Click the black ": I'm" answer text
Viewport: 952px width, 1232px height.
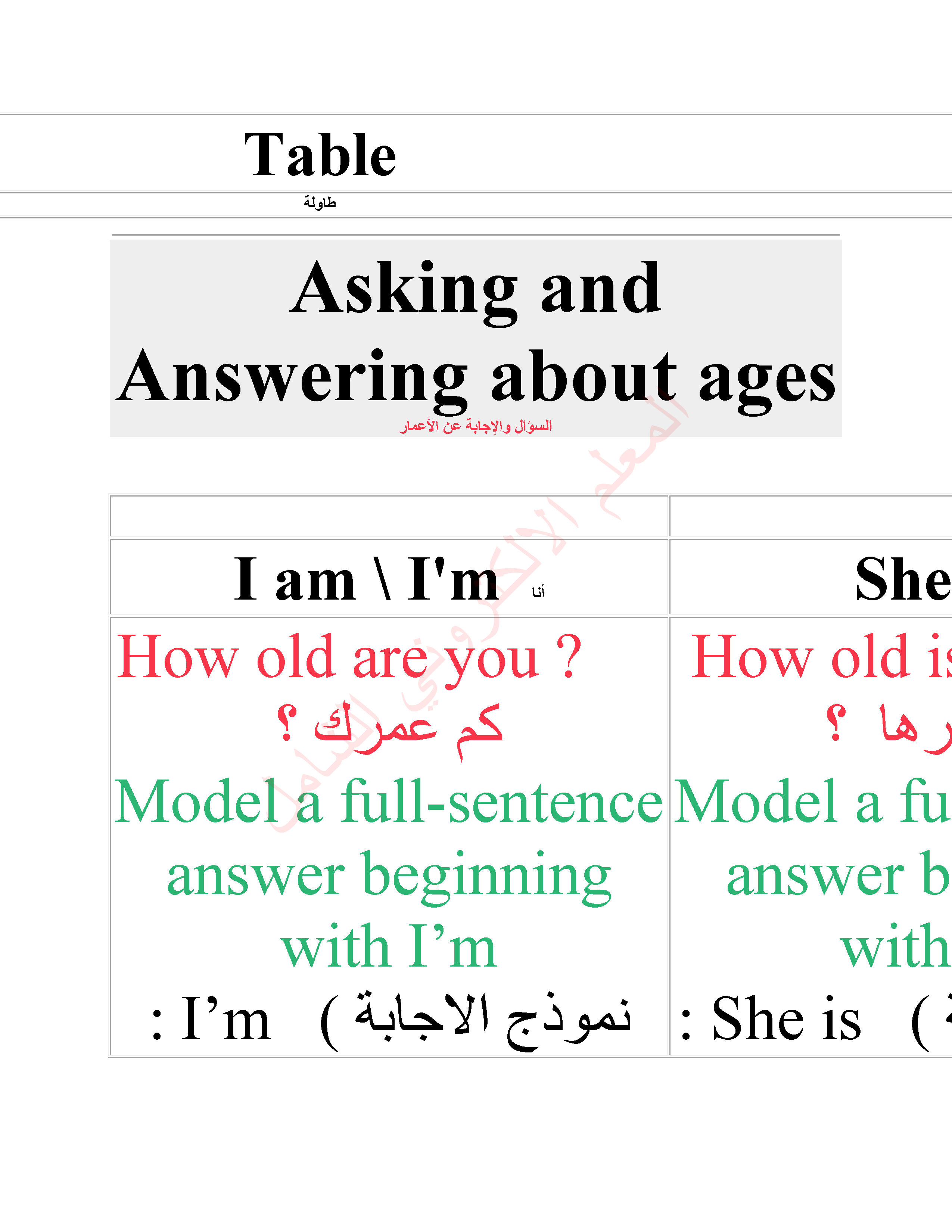coord(211,1019)
